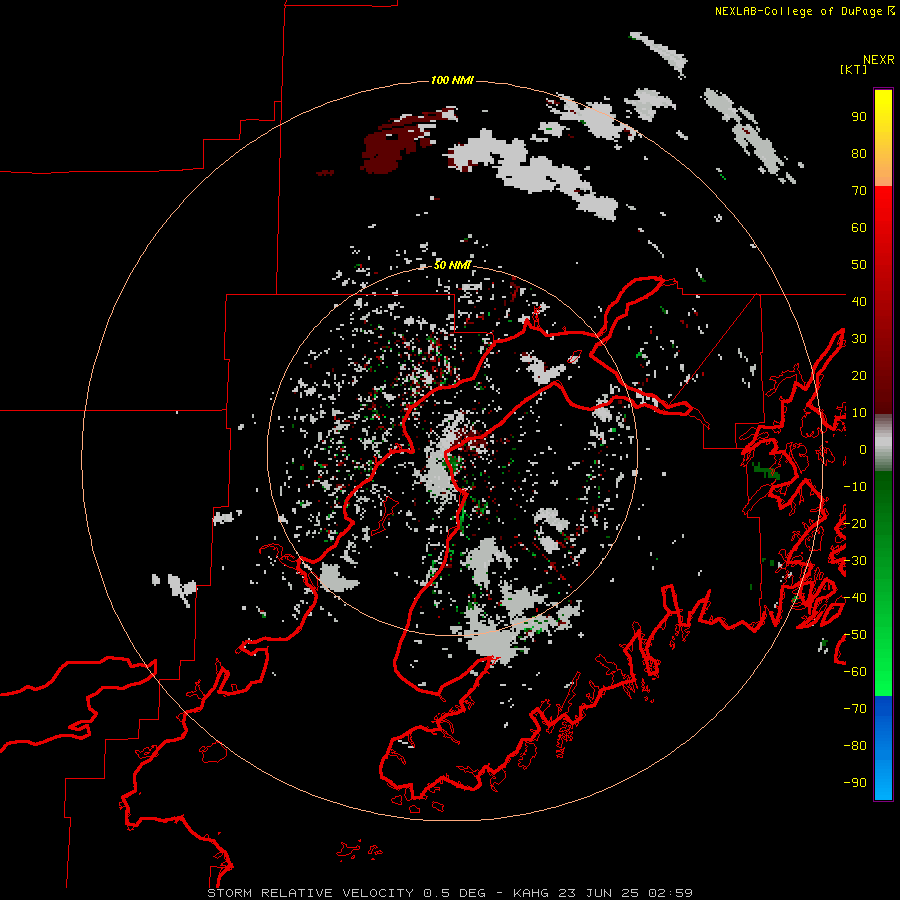Click the -10 value on velocity scale

(x=855, y=487)
